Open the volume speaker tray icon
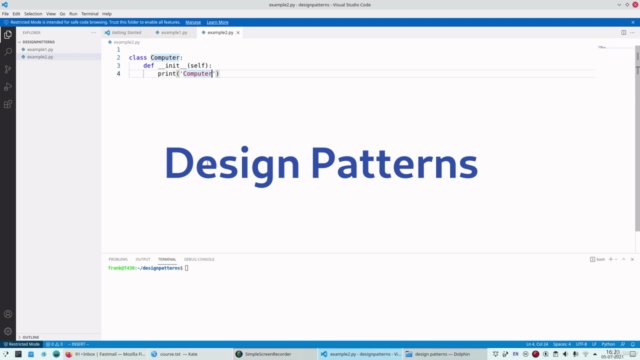This screenshot has width=640, height=360. pyautogui.click(x=565, y=354)
